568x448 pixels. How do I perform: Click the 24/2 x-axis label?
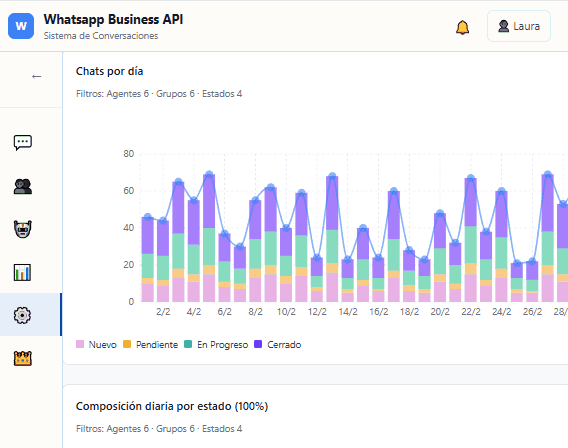[502, 311]
